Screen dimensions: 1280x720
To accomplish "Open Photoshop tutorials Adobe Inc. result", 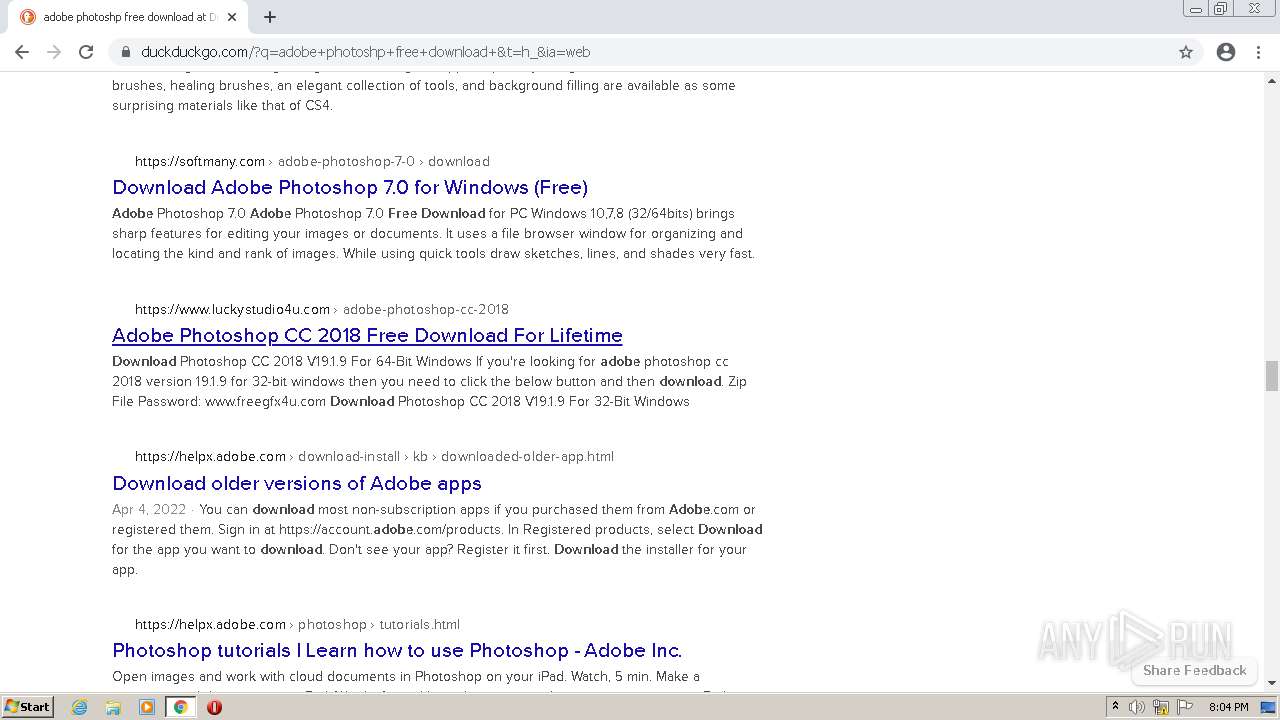I will (397, 650).
